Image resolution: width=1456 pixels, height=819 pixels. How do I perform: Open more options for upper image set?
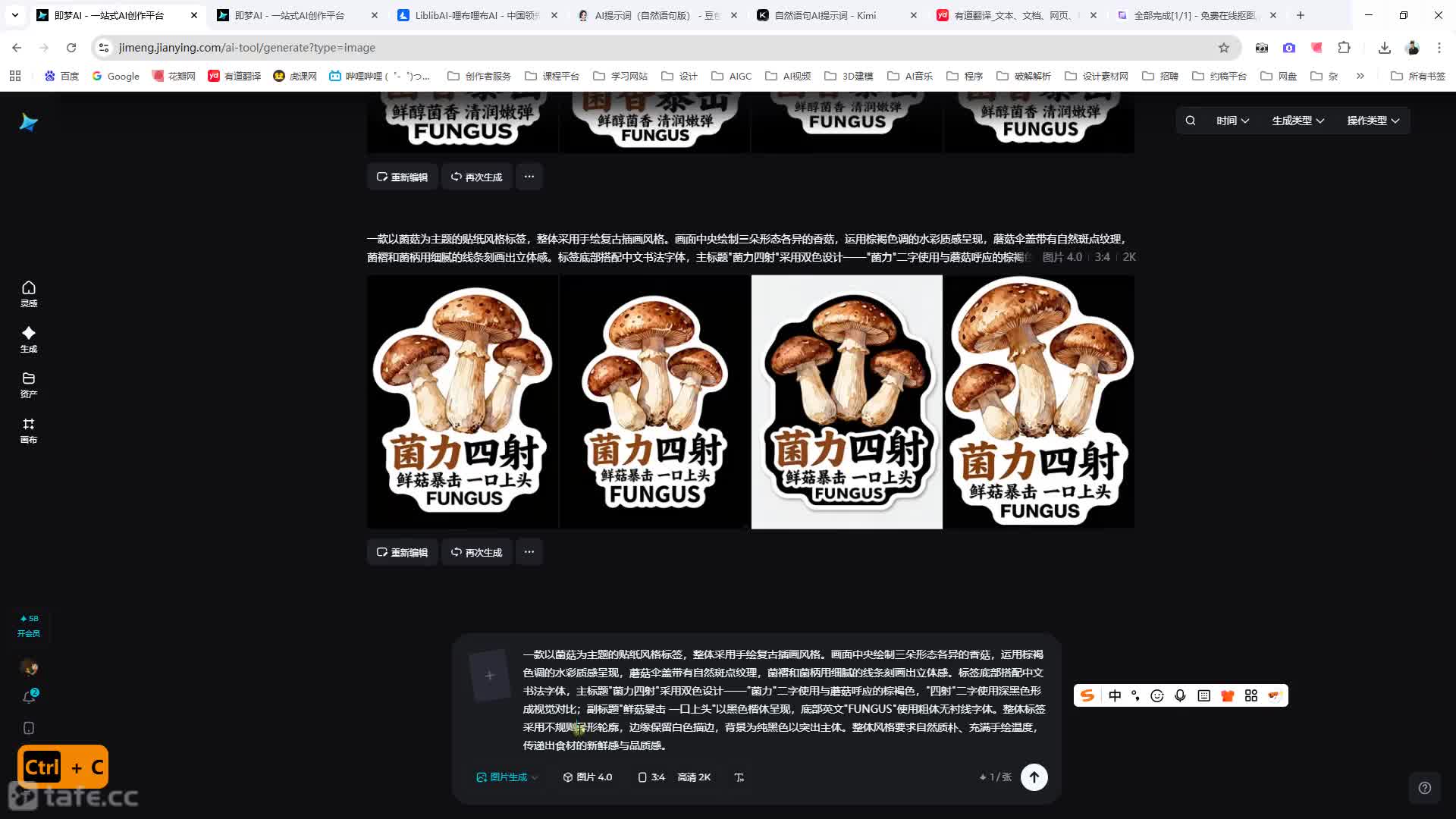pos(529,177)
